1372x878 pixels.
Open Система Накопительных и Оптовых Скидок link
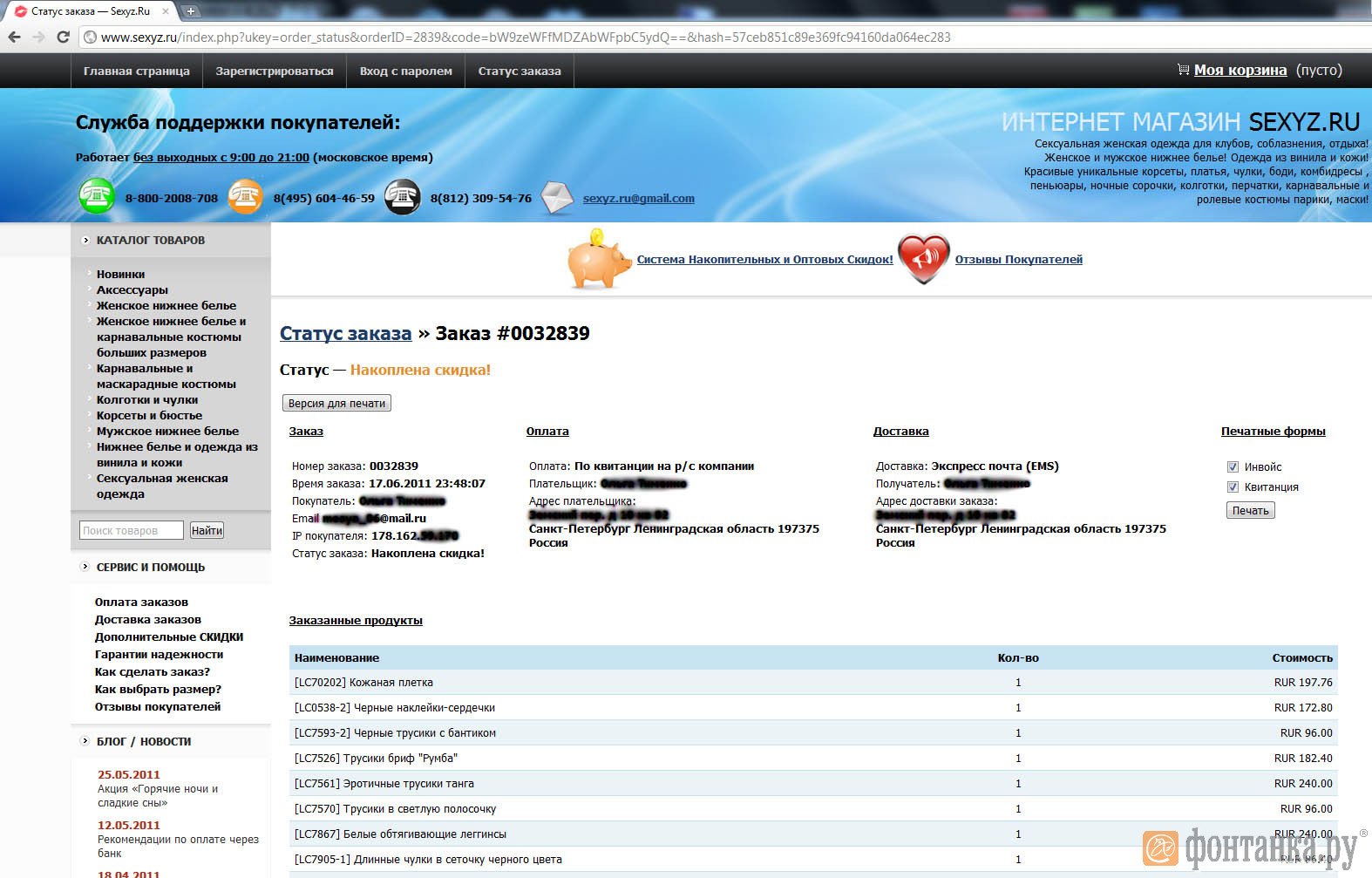point(765,259)
